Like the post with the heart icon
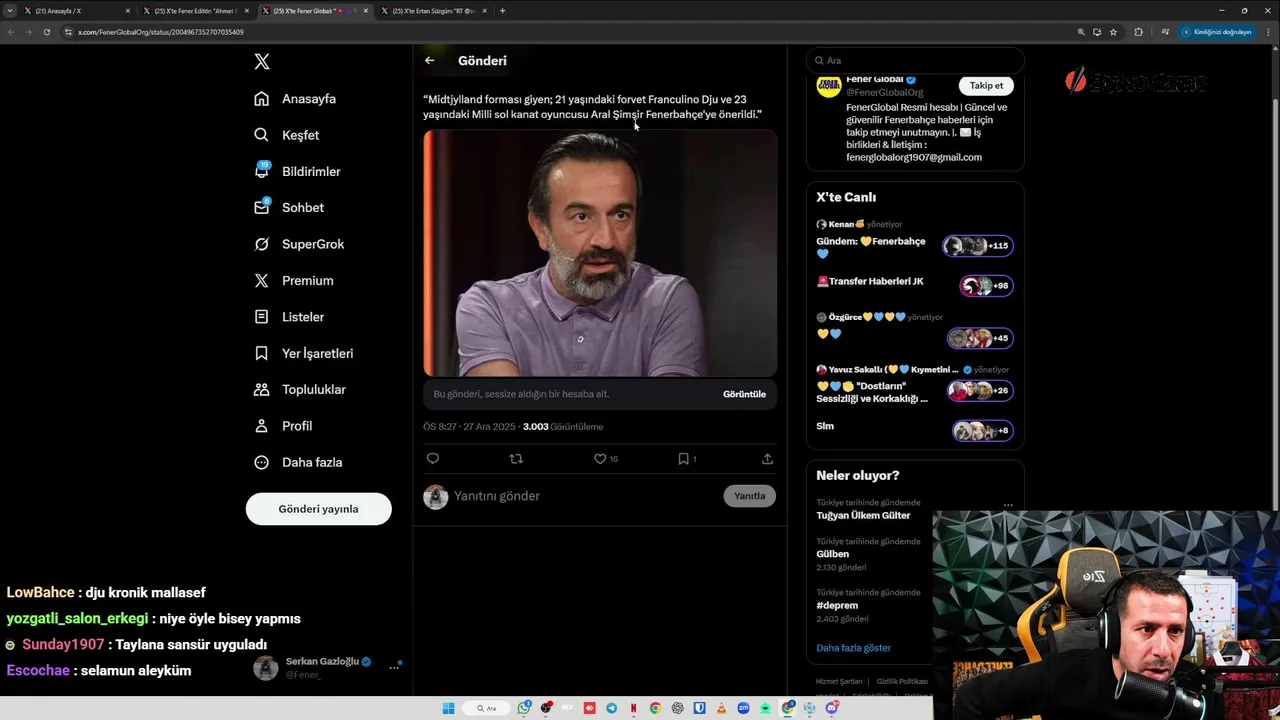 tap(600, 459)
